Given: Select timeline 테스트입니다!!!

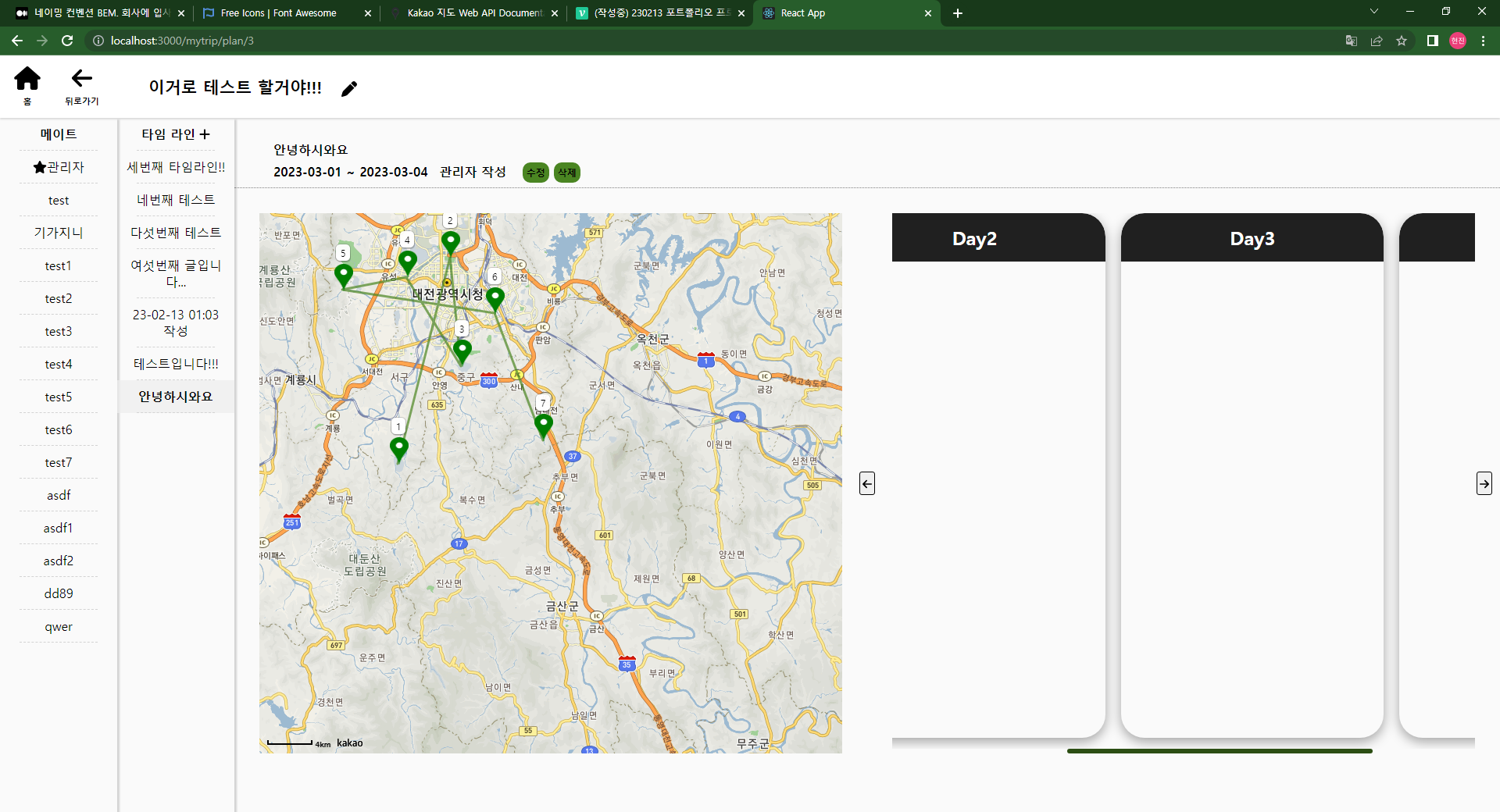Looking at the screenshot, I should click(x=176, y=364).
